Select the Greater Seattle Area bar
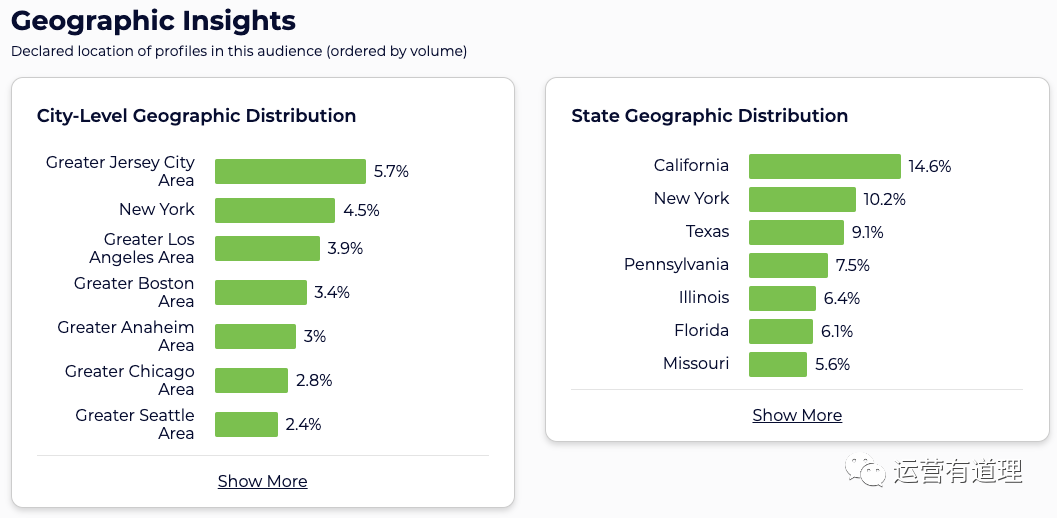Image resolution: width=1057 pixels, height=518 pixels. (246, 424)
